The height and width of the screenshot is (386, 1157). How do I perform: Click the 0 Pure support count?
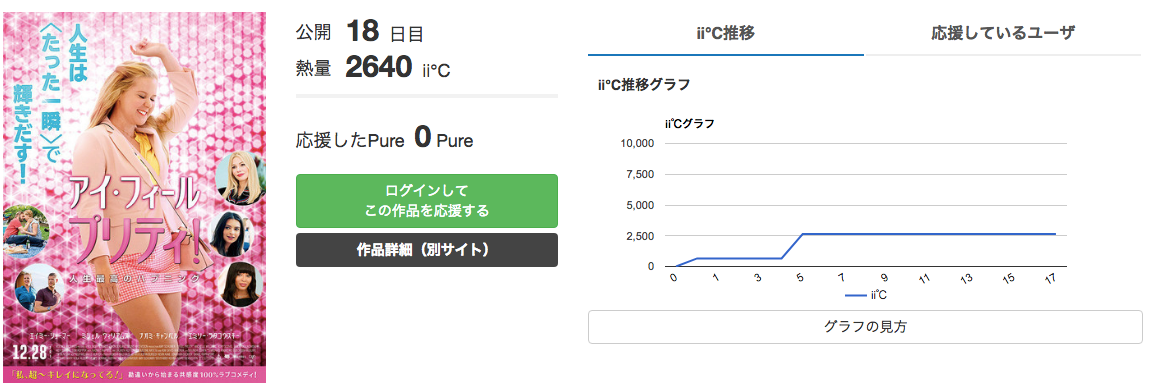(443, 139)
